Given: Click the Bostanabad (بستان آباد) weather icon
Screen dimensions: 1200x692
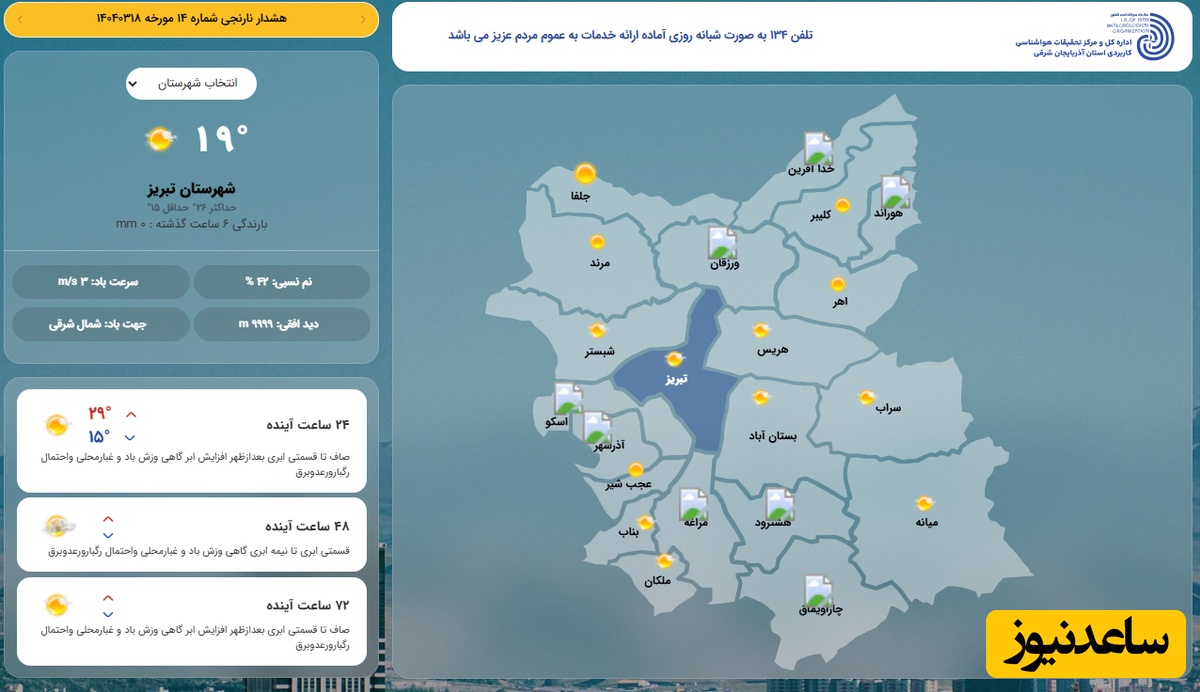Looking at the screenshot, I should point(761,398).
